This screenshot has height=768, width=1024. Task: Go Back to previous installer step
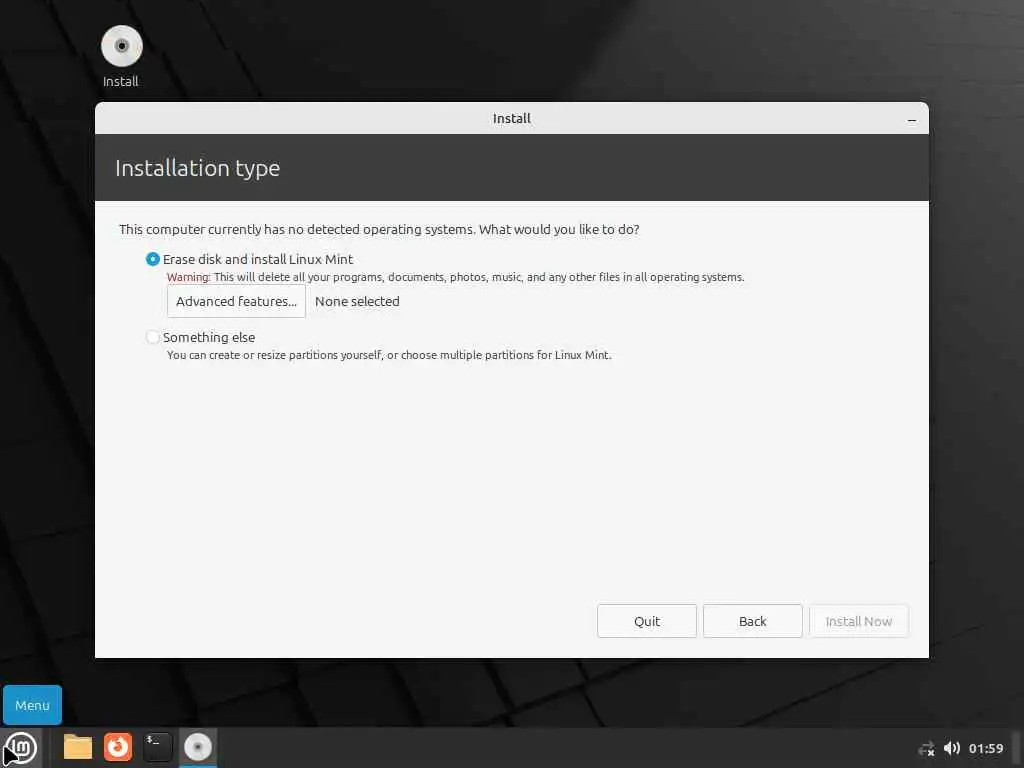752,621
